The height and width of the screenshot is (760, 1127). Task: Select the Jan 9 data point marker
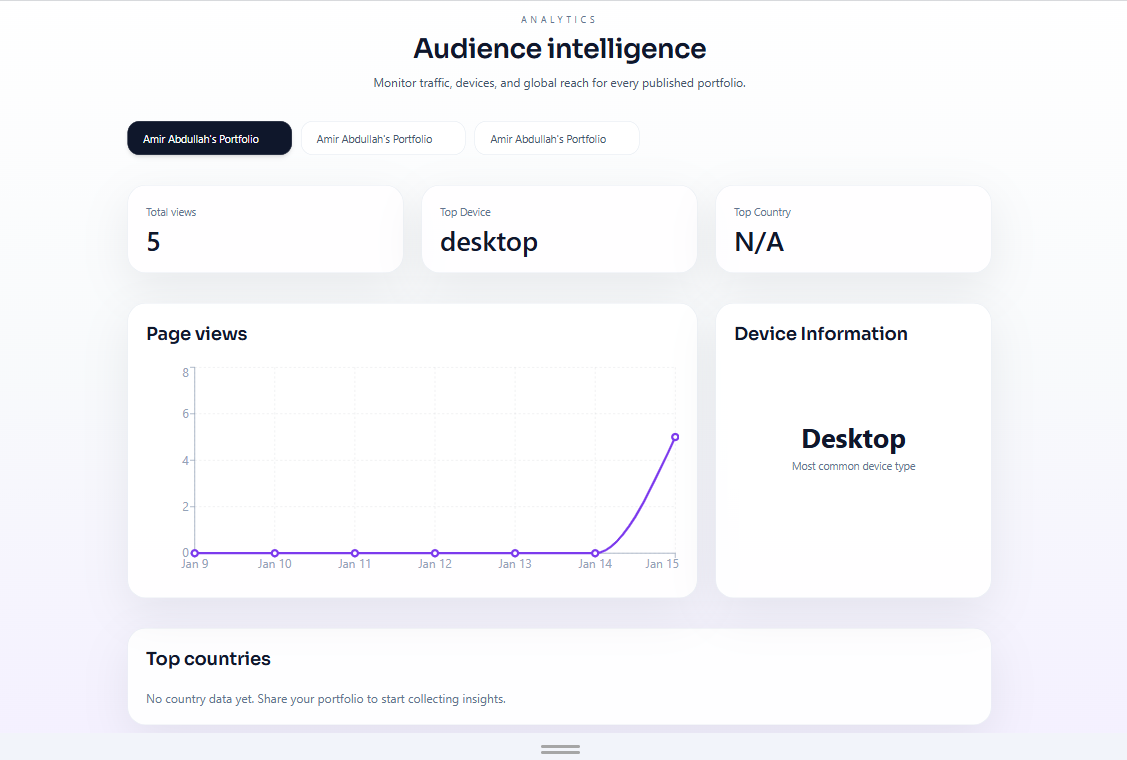point(195,552)
